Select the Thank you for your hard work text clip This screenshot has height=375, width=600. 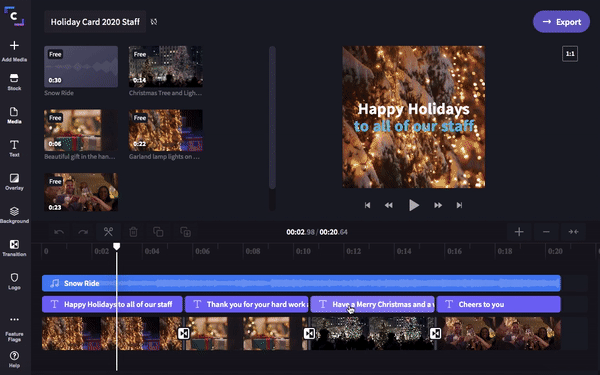coord(246,304)
